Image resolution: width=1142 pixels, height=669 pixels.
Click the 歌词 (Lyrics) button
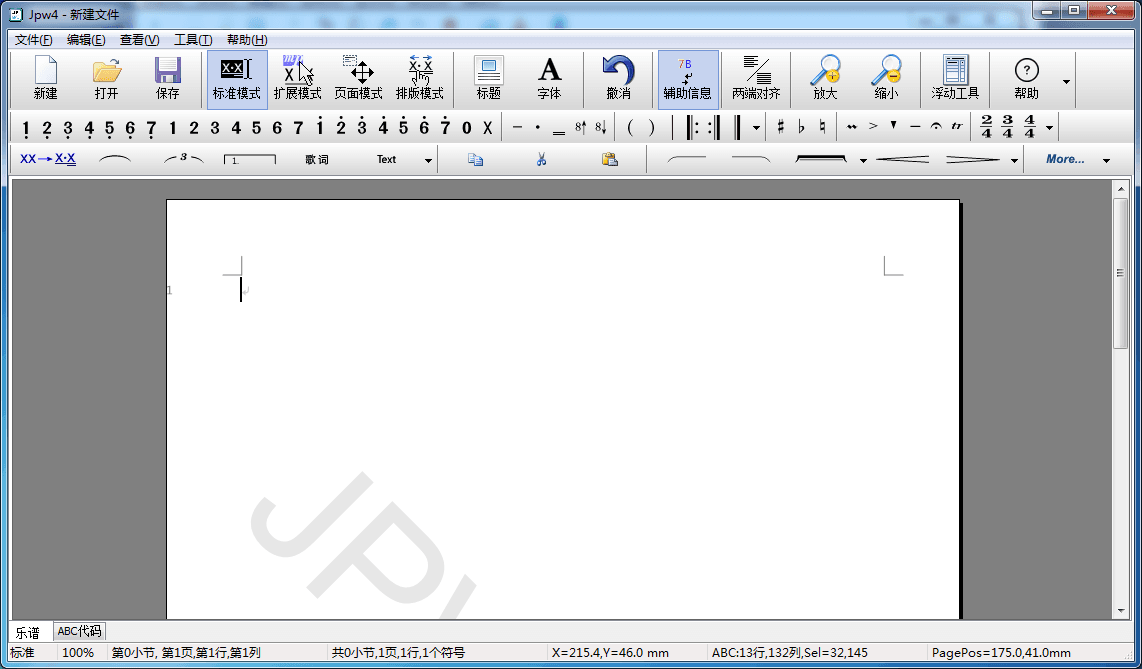[317, 159]
